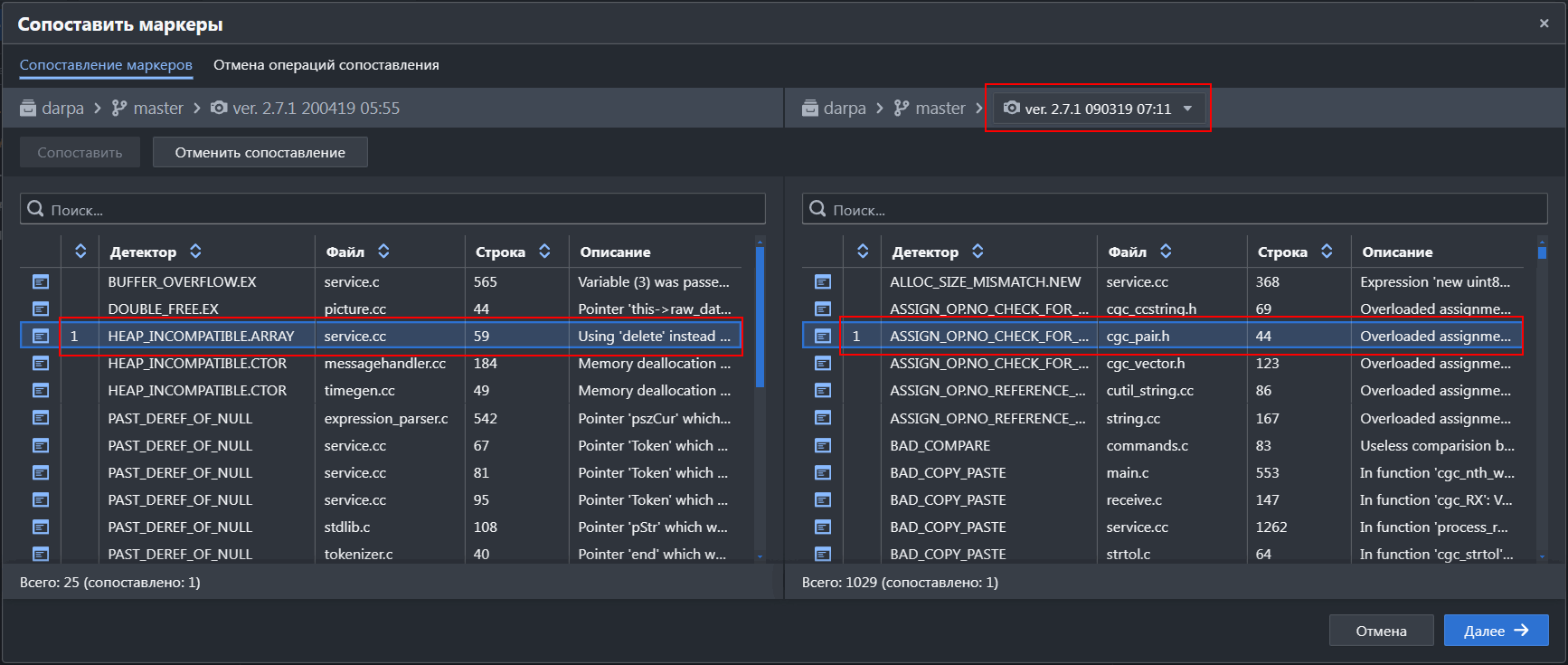Image resolution: width=1568 pixels, height=665 pixels.
Task: Click the left table's vertical scrollbar
Action: coord(760,317)
